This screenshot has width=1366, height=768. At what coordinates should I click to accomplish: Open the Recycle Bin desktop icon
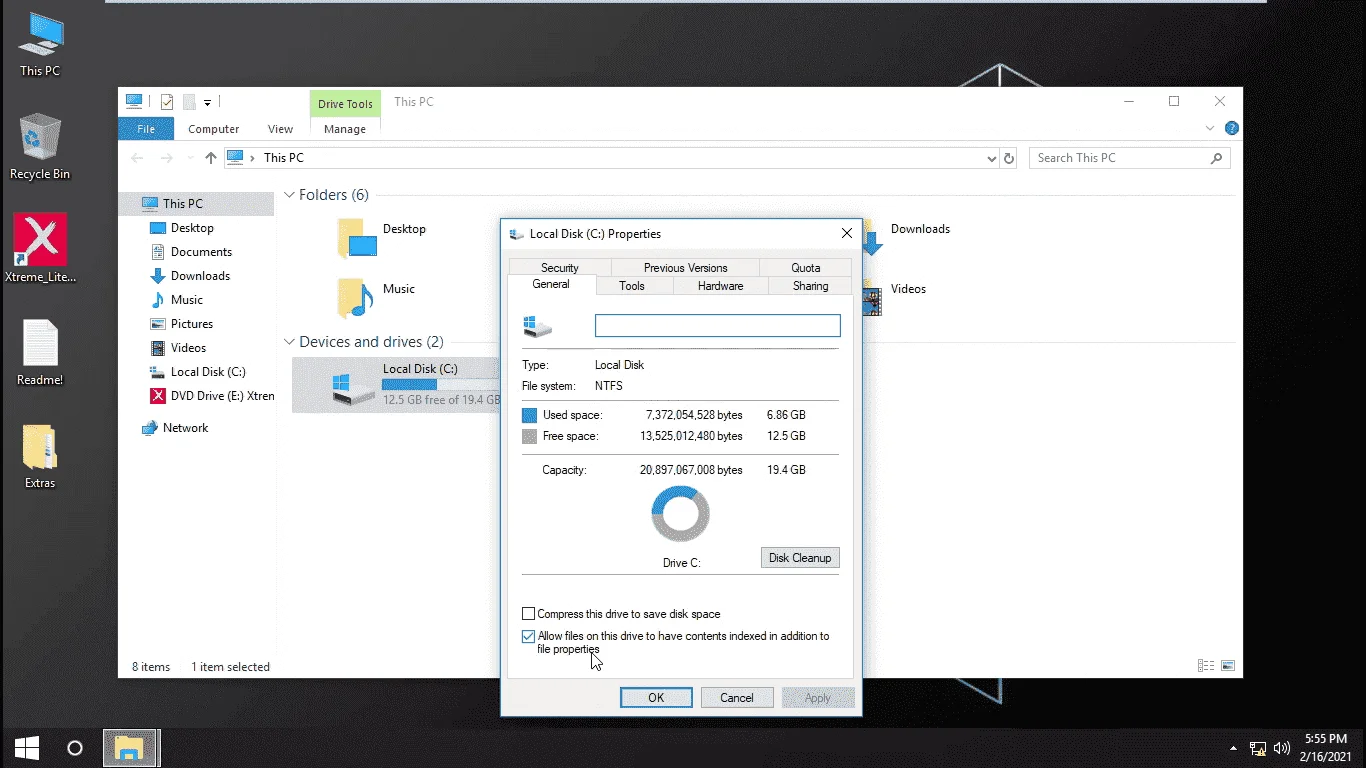40,147
